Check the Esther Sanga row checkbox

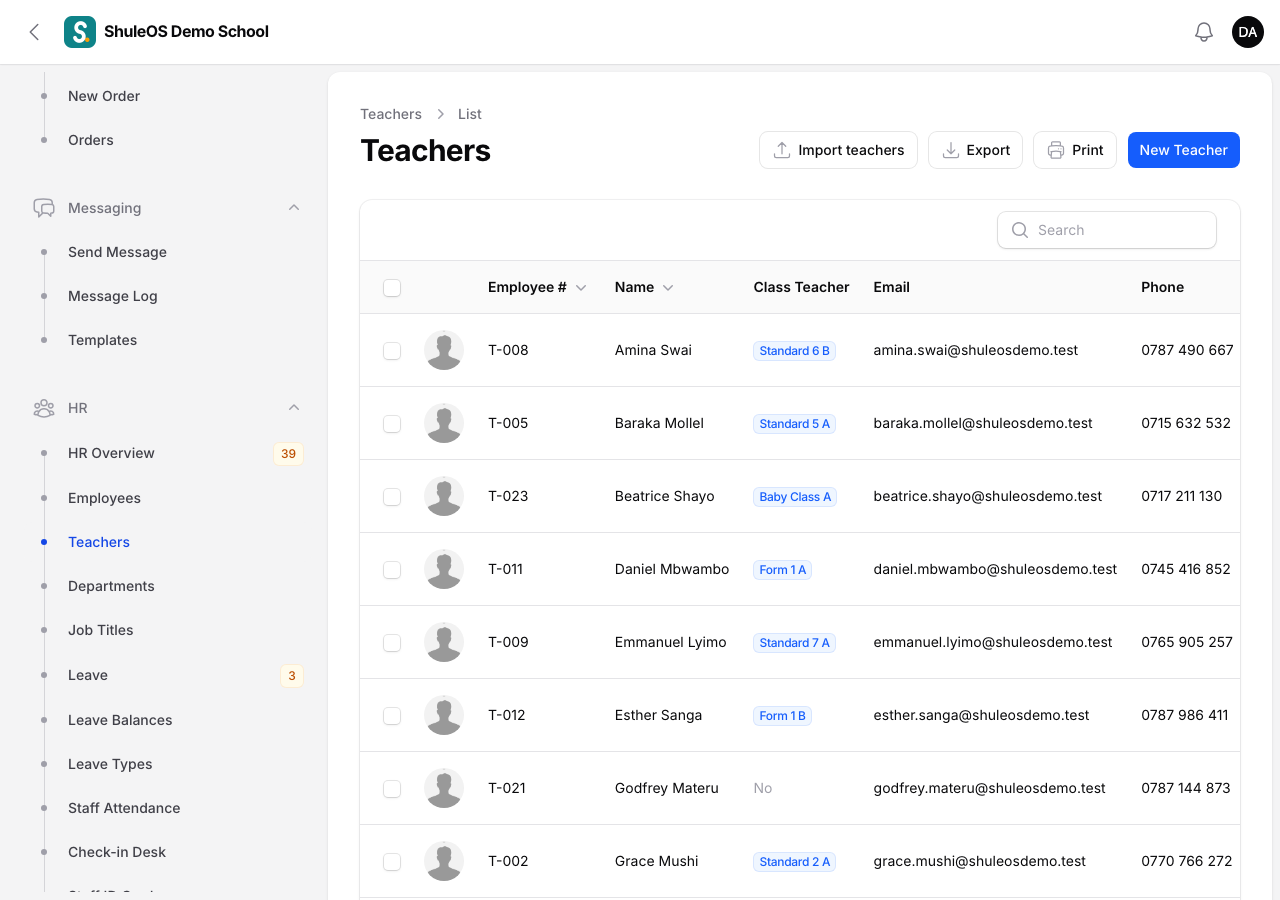[x=392, y=716]
